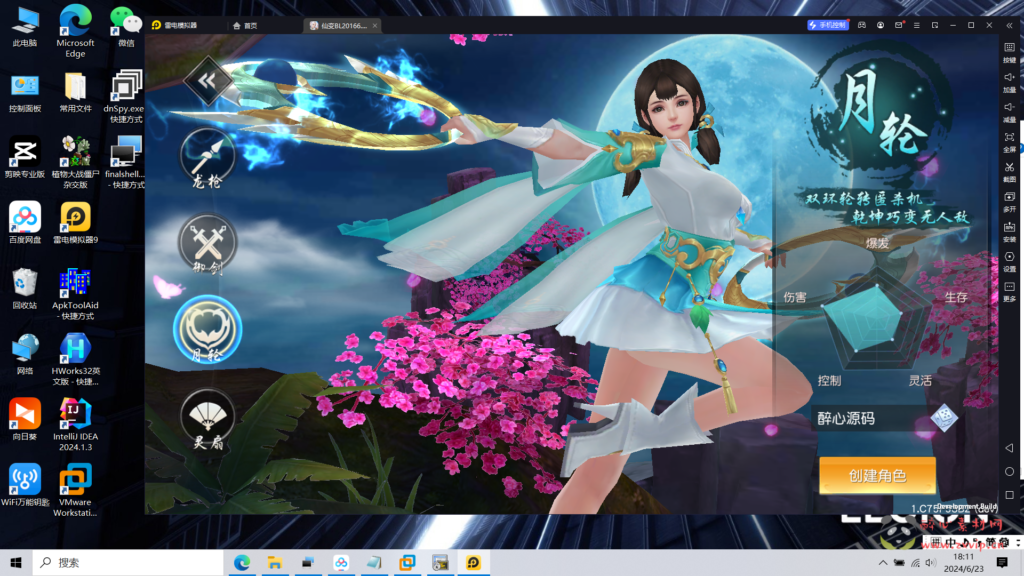Click the 截图 scissors screenshot icon
Image resolution: width=1024 pixels, height=576 pixels.
tap(1009, 167)
